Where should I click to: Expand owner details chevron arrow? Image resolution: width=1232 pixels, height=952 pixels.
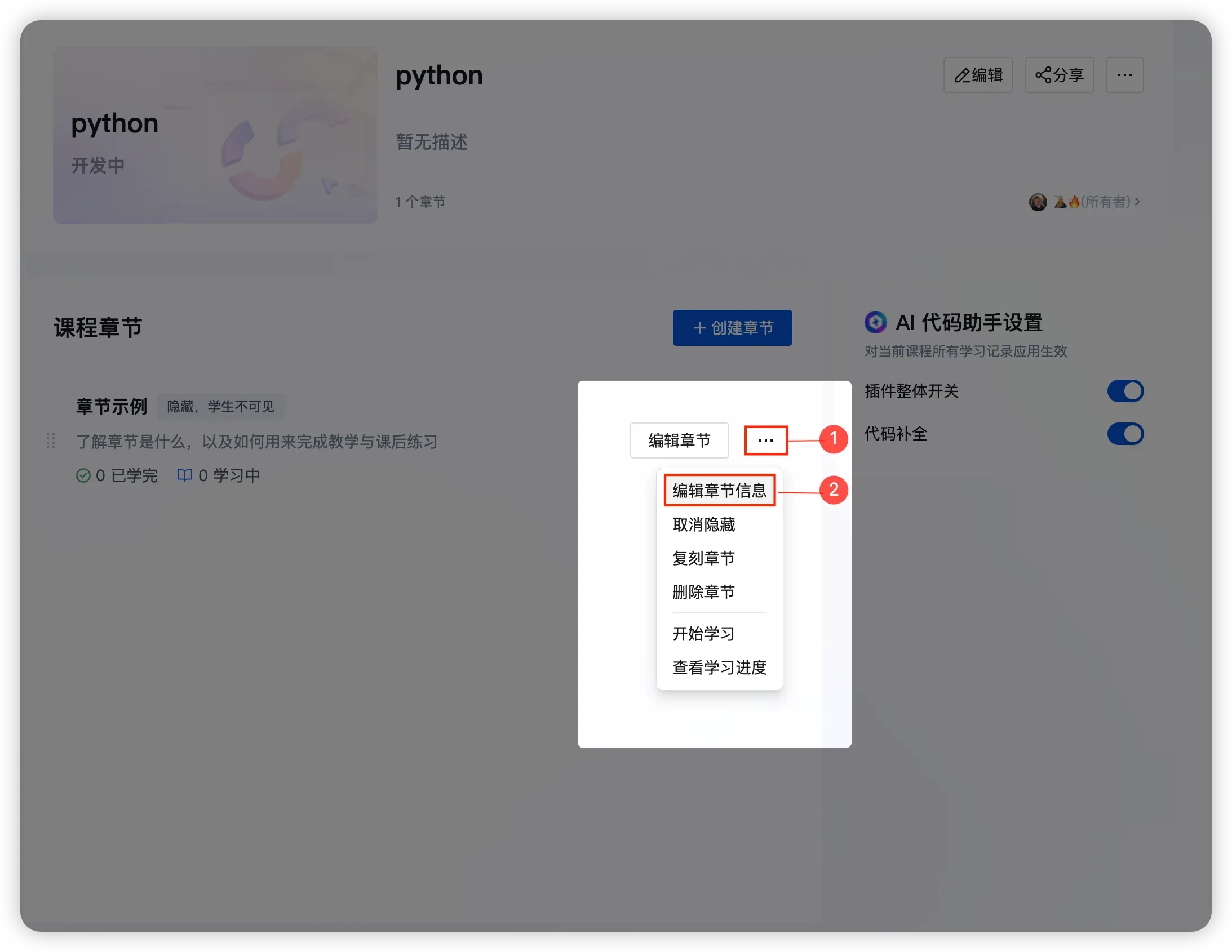(x=1138, y=202)
